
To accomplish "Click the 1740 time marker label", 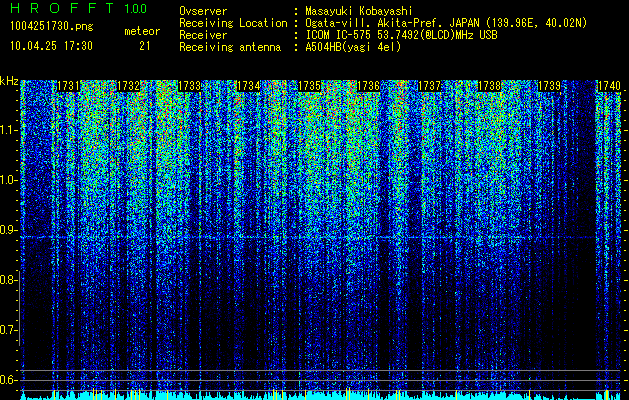I will [609, 86].
